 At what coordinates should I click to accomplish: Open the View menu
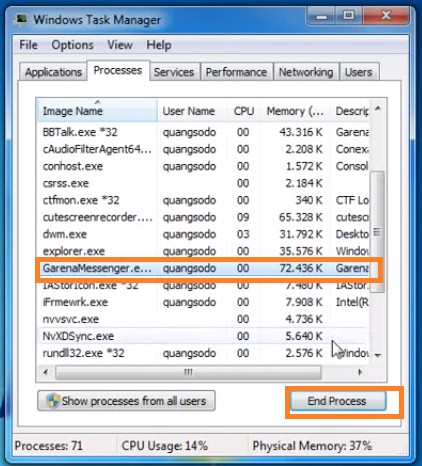point(120,45)
